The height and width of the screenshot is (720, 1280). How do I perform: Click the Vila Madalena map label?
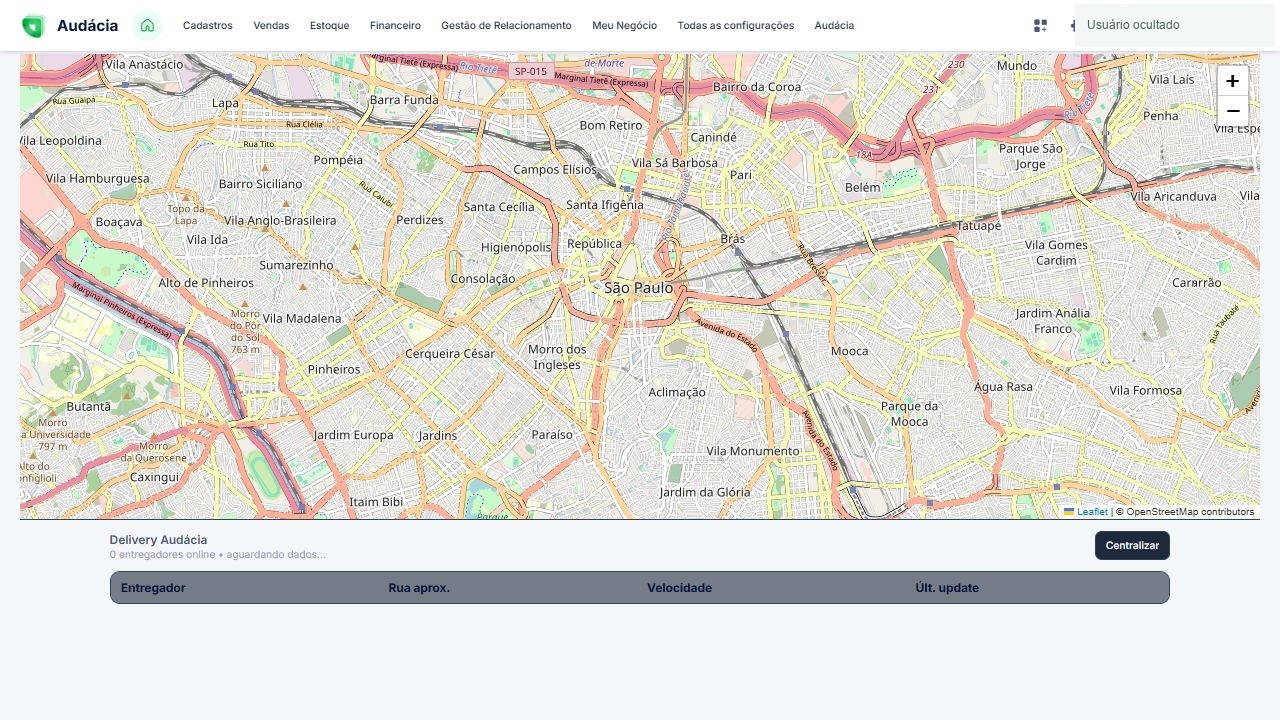(302, 319)
